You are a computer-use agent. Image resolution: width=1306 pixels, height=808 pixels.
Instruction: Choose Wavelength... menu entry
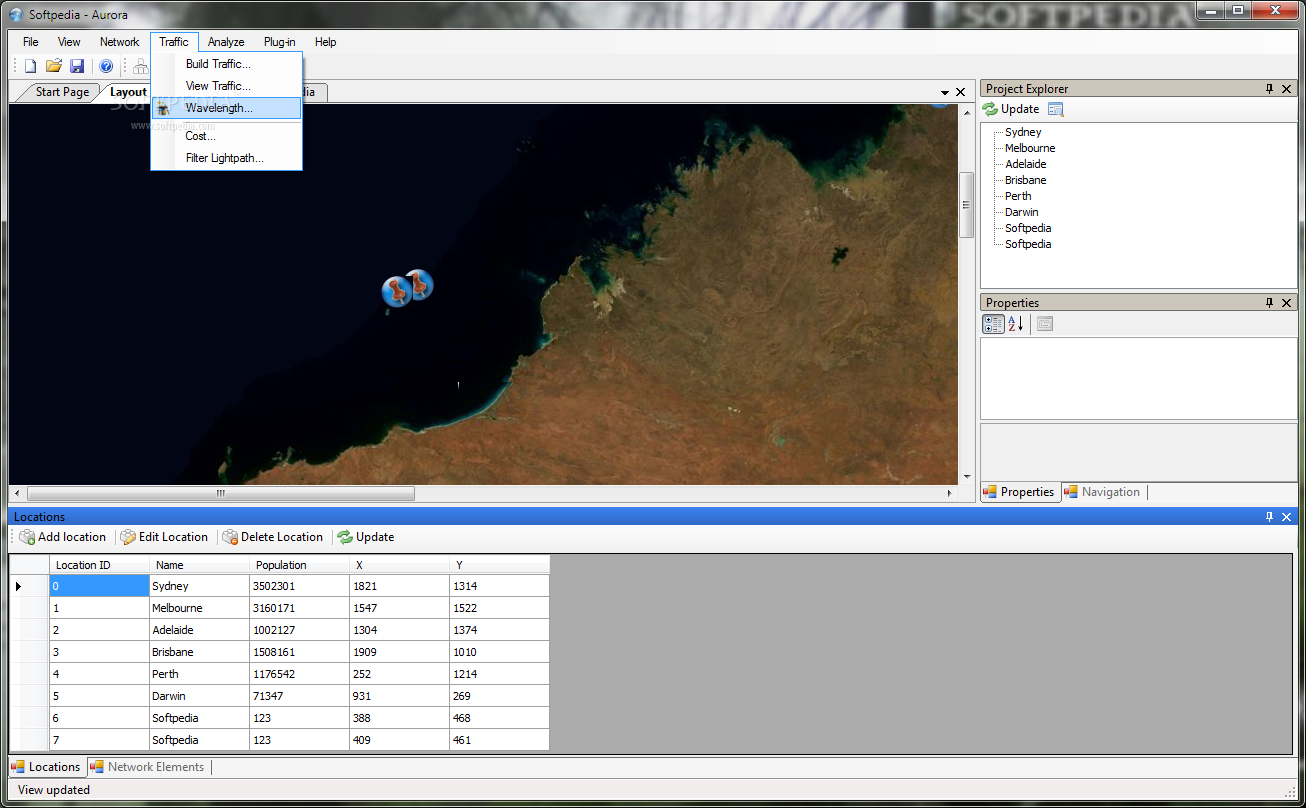226,108
